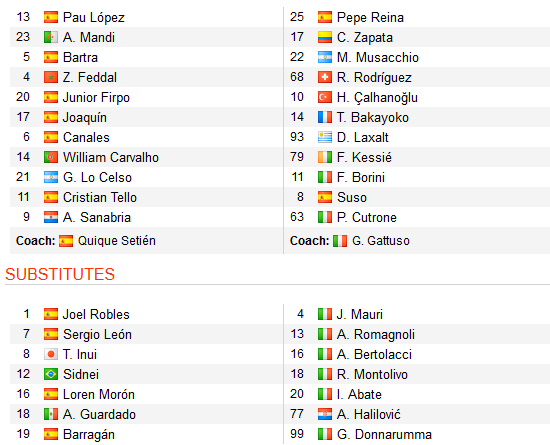This screenshot has width=550, height=445.
Task: Select coach G. Gattuso
Action: click(x=381, y=241)
